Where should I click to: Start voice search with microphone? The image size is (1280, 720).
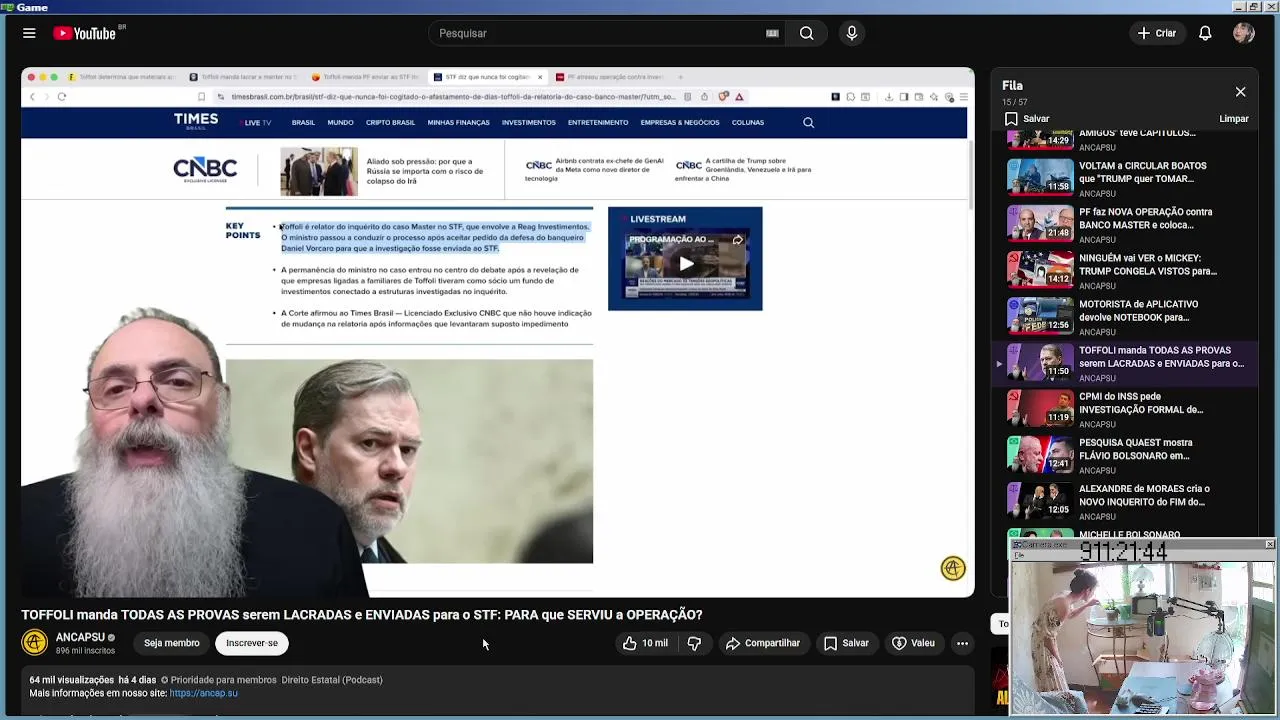coord(852,33)
